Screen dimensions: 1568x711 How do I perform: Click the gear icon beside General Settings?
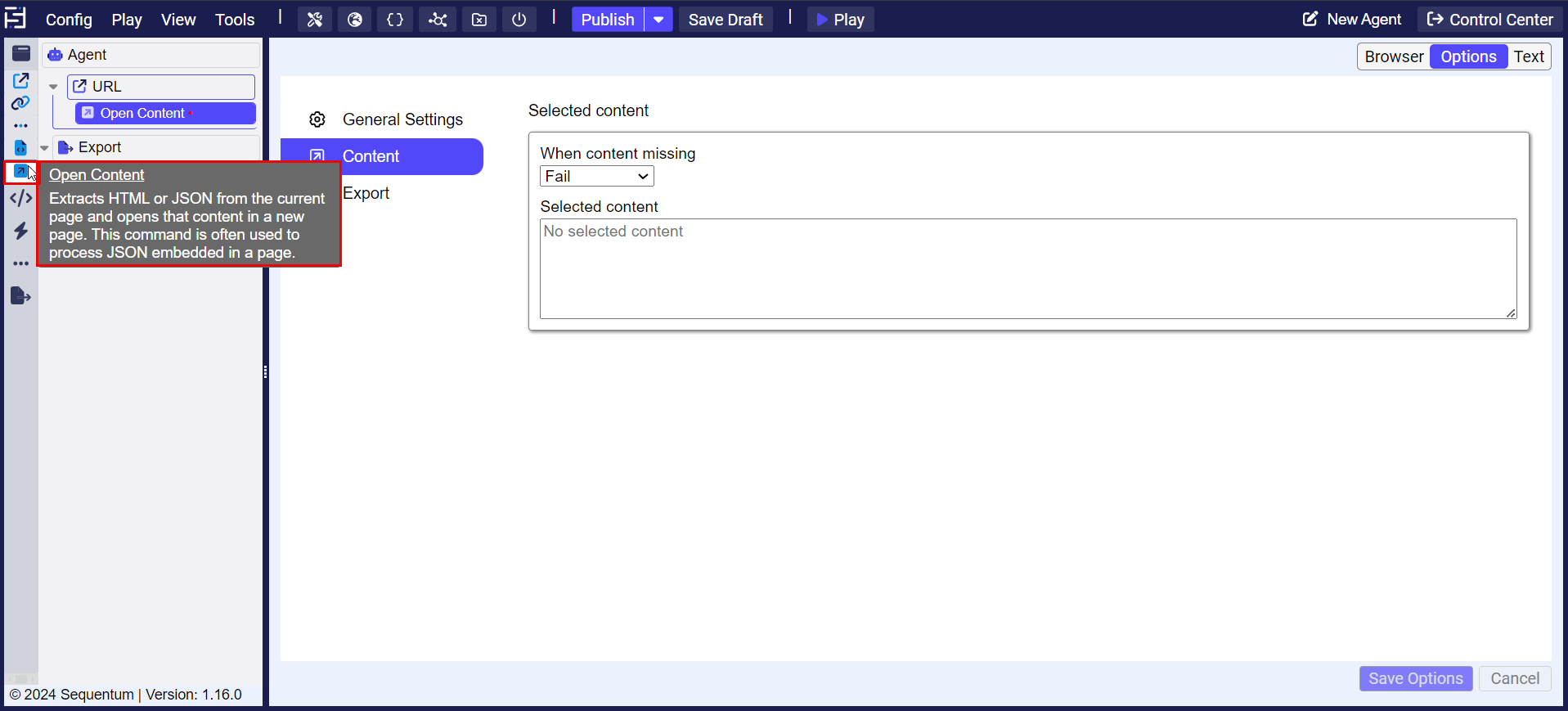317,119
